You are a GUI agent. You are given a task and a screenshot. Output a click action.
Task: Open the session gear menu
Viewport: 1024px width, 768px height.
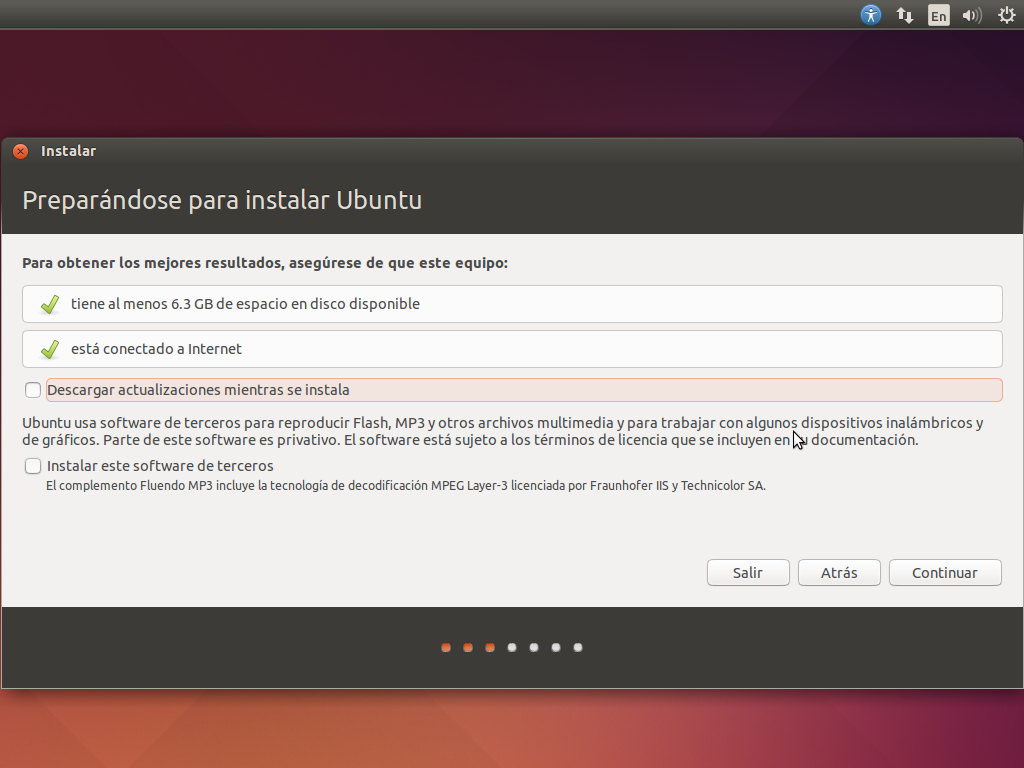click(1005, 15)
